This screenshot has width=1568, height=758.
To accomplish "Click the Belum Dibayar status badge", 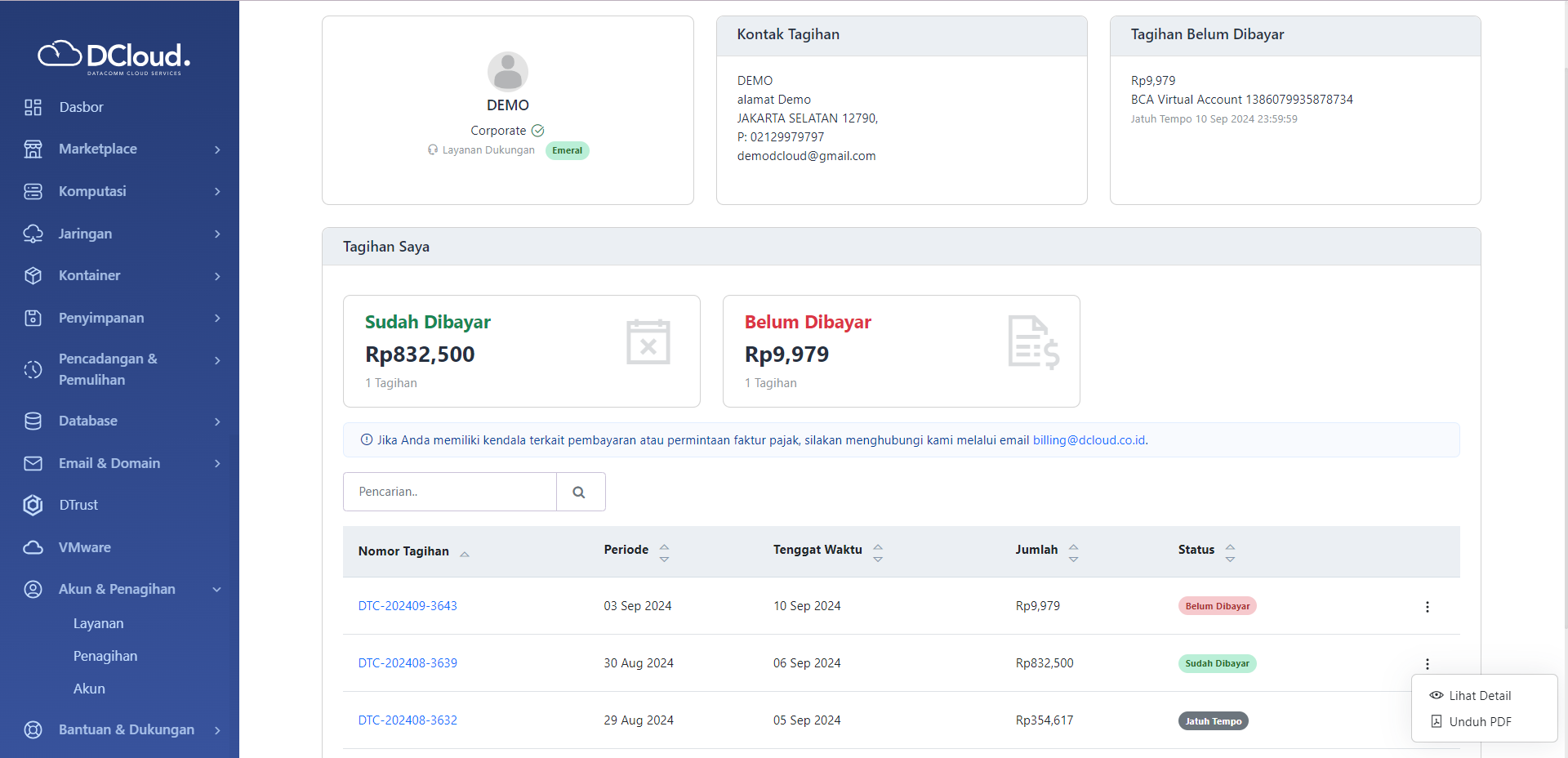I will (1217, 606).
